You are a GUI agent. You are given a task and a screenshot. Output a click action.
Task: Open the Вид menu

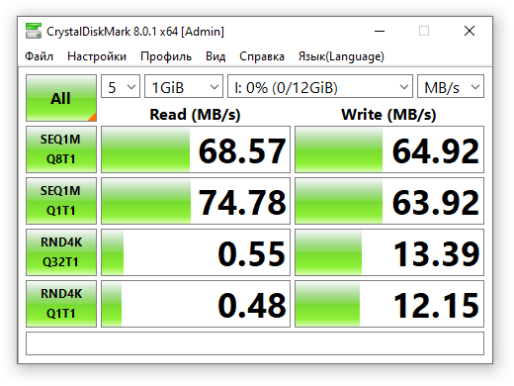[x=215, y=56]
